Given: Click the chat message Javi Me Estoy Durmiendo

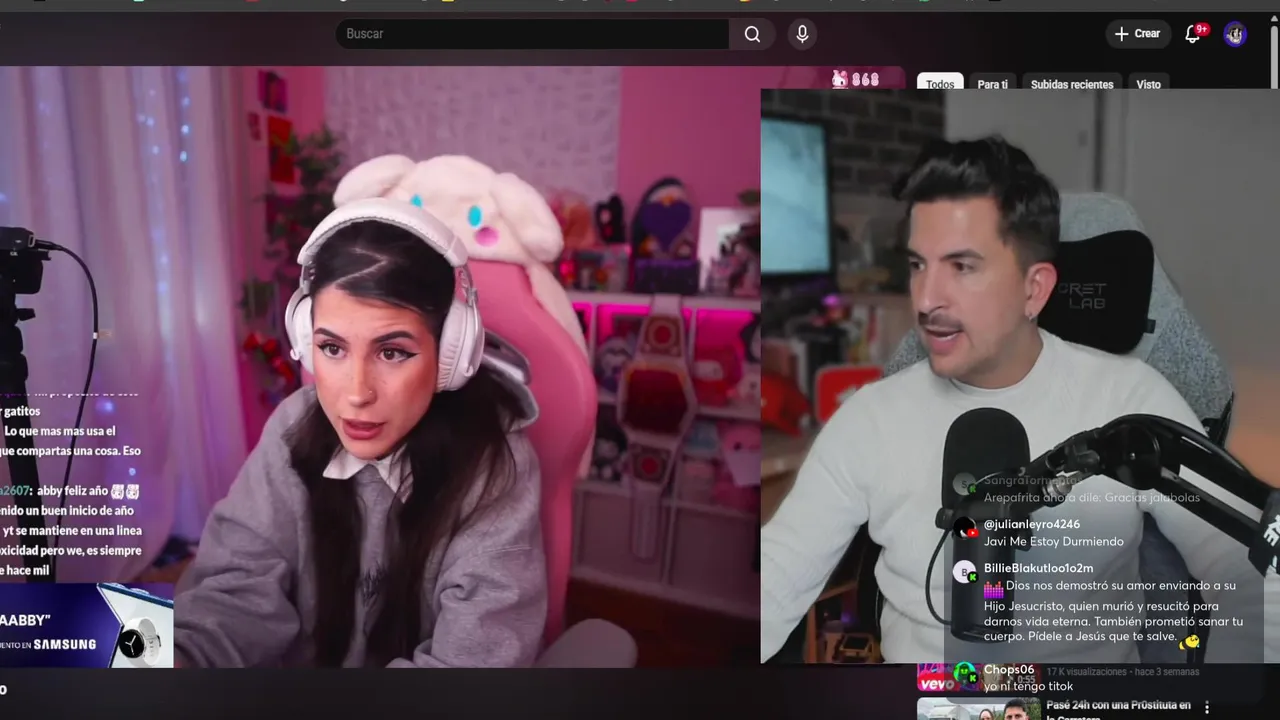Looking at the screenshot, I should tap(1054, 541).
